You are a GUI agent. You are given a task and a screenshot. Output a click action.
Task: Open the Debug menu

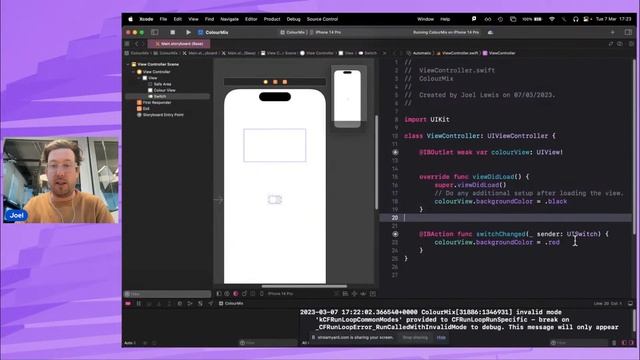293,19
